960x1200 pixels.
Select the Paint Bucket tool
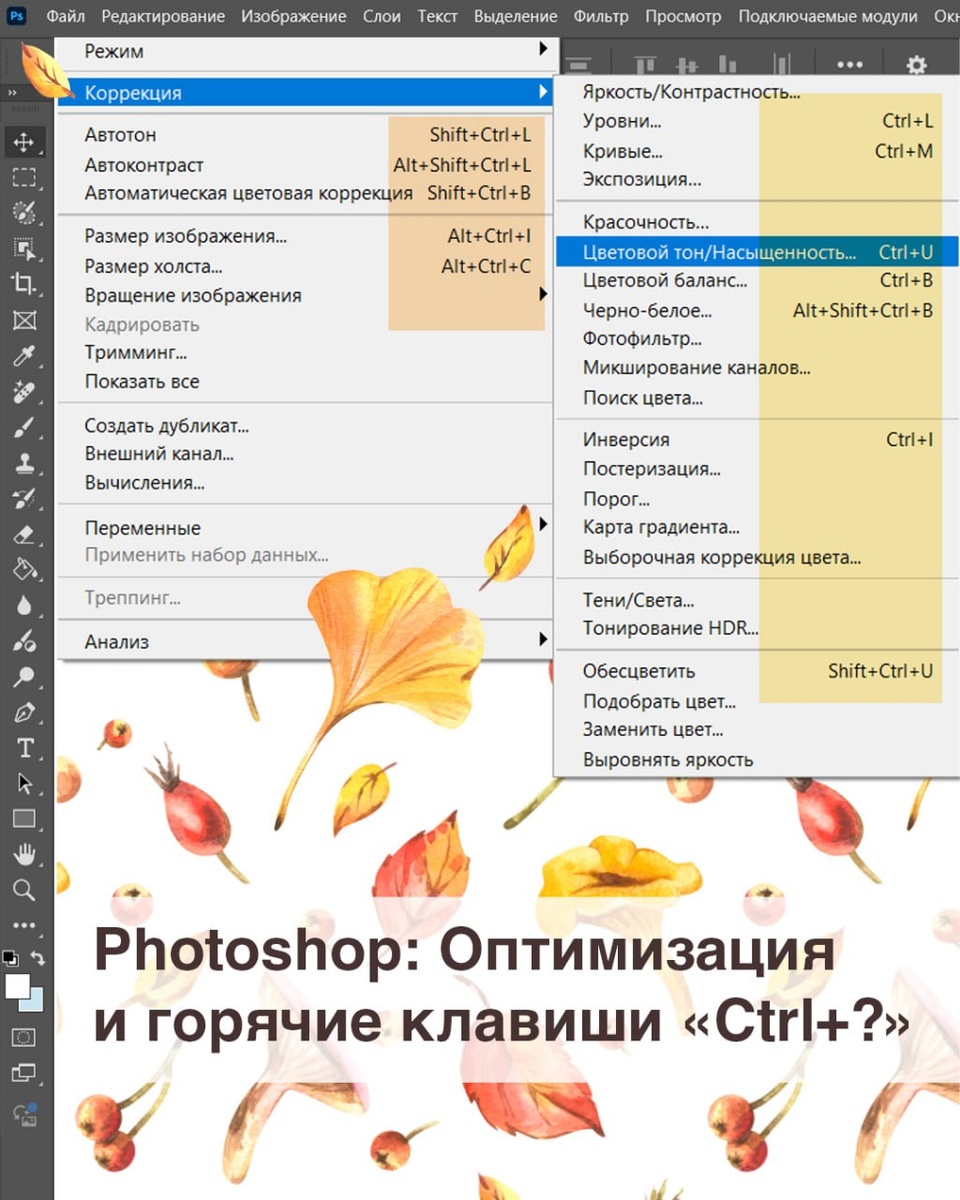[24, 570]
